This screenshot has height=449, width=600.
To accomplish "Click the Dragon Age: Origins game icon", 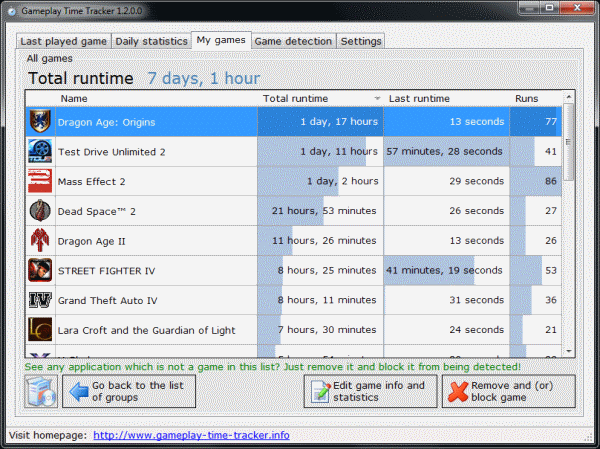I will 40,121.
